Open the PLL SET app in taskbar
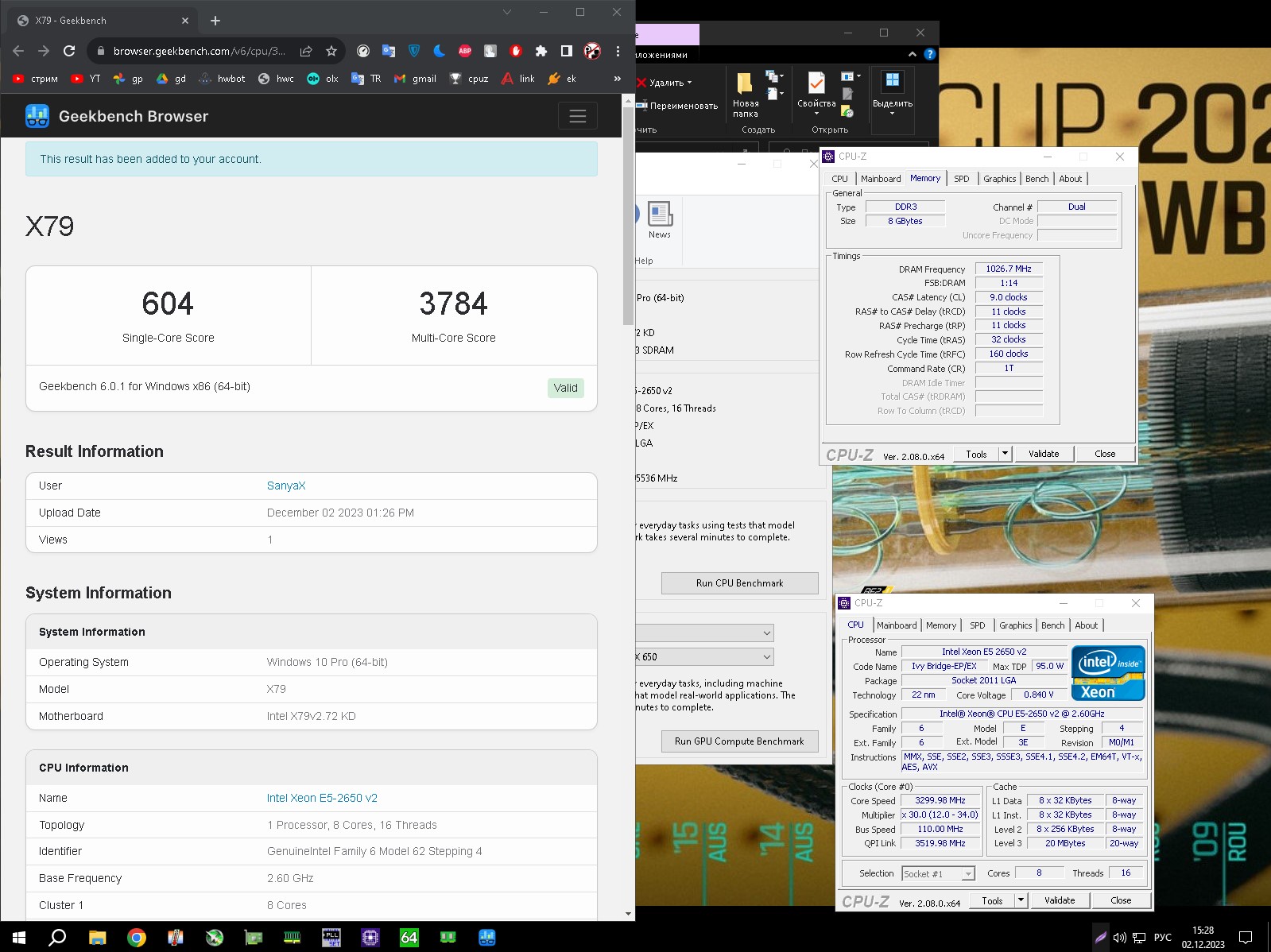Image resolution: width=1271 pixels, height=952 pixels. (331, 938)
